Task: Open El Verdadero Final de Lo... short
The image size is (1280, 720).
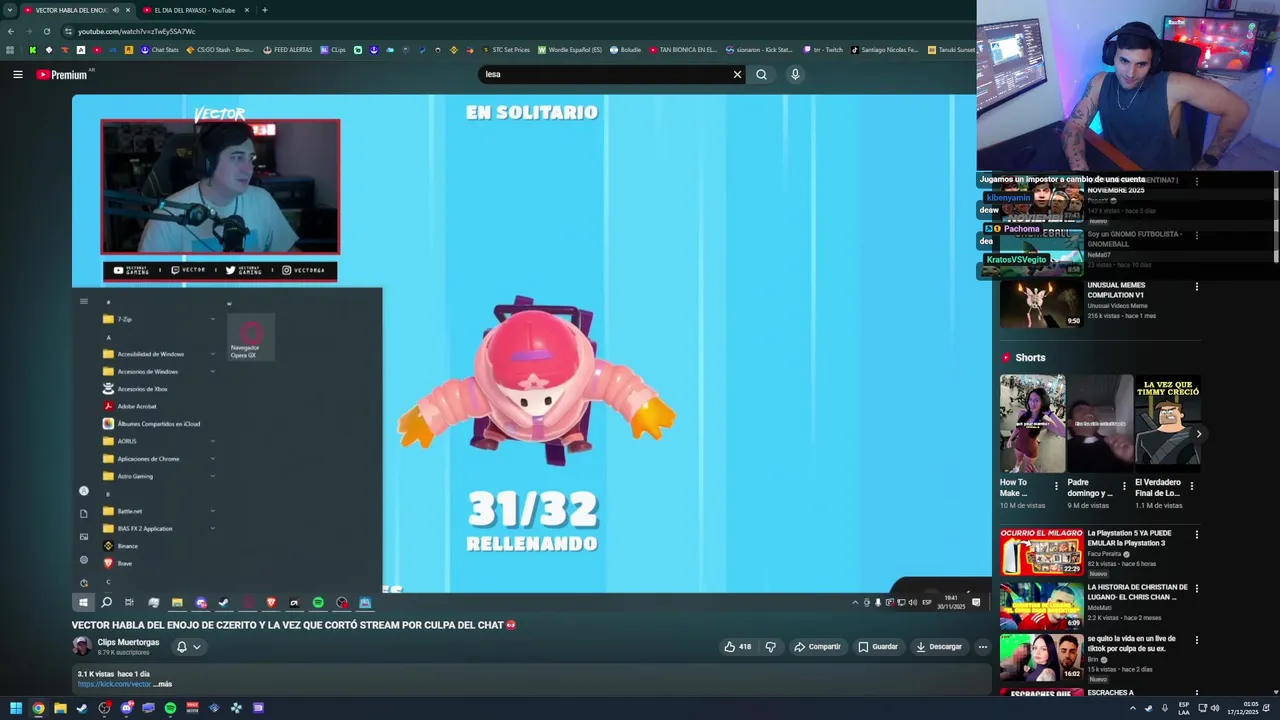Action: coord(1167,424)
